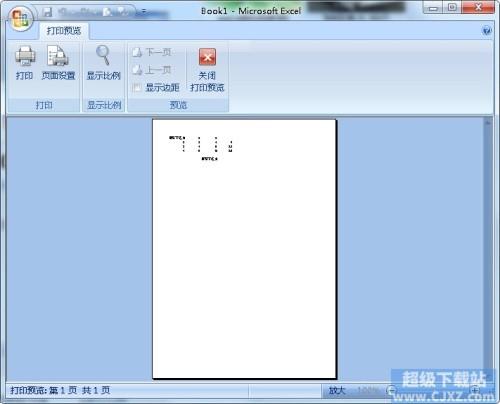Viewport: 500px width, 404px height.
Task: Click the vertical scrollbar up arrow
Action: coord(488,122)
